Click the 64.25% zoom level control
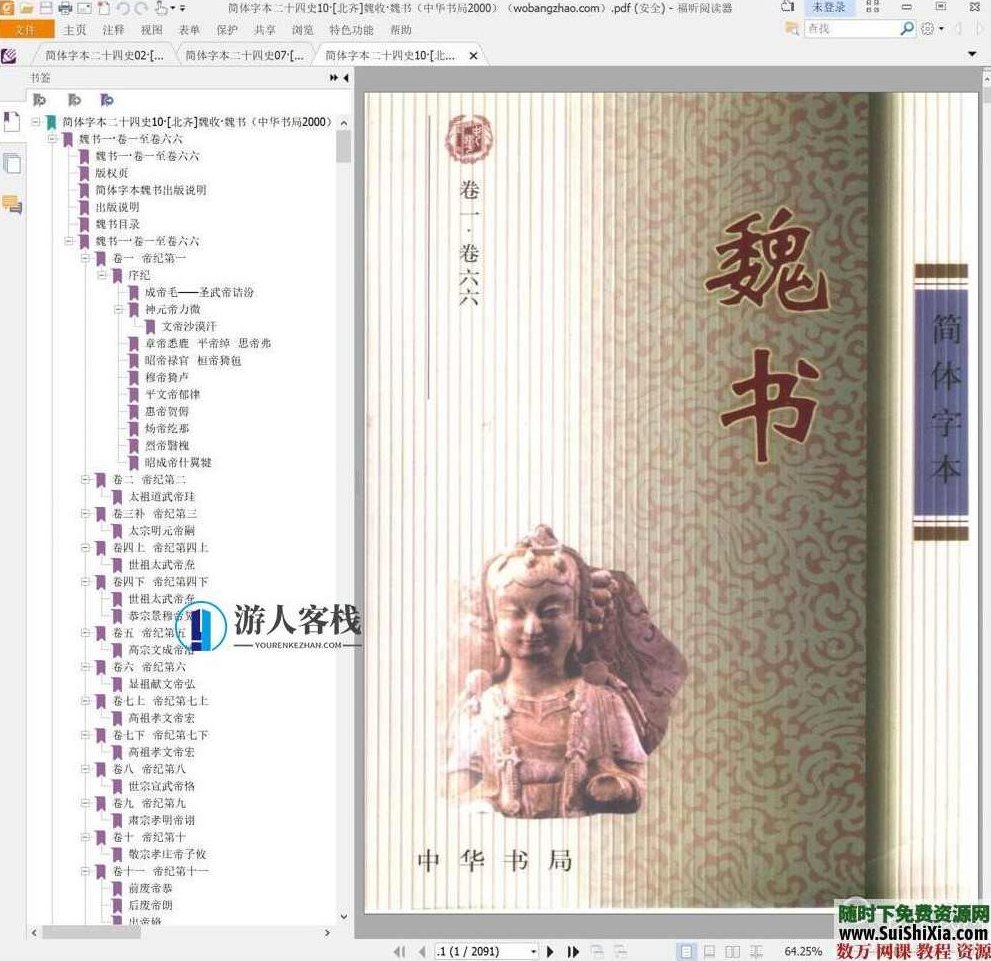The image size is (991, 961). 802,951
